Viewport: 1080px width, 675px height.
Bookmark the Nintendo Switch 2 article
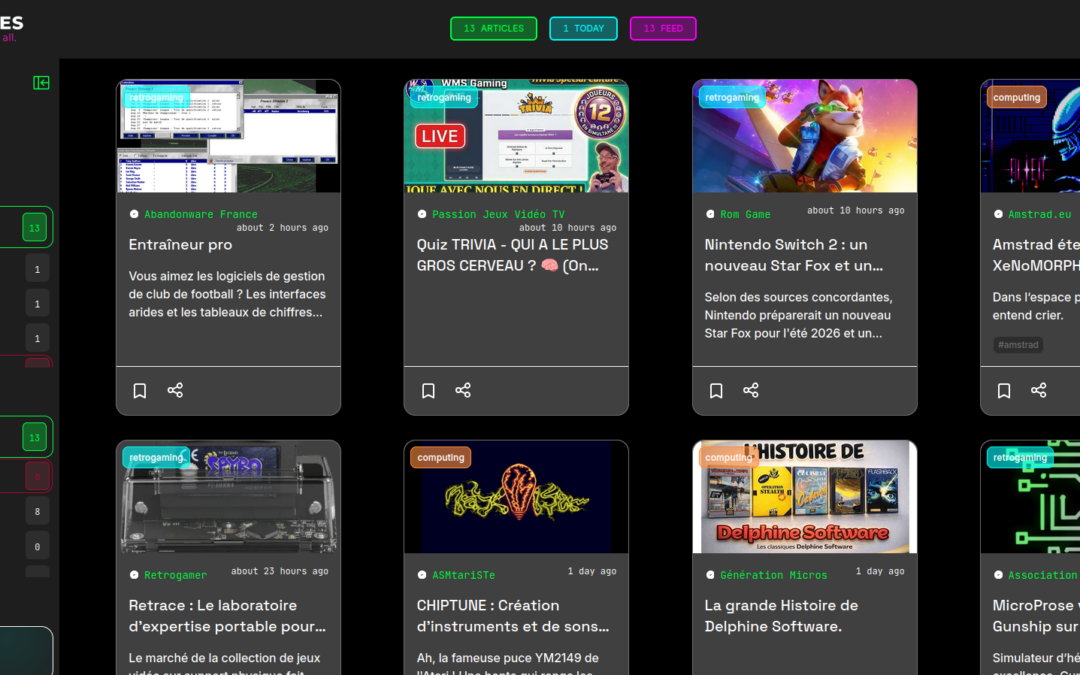(x=716, y=390)
